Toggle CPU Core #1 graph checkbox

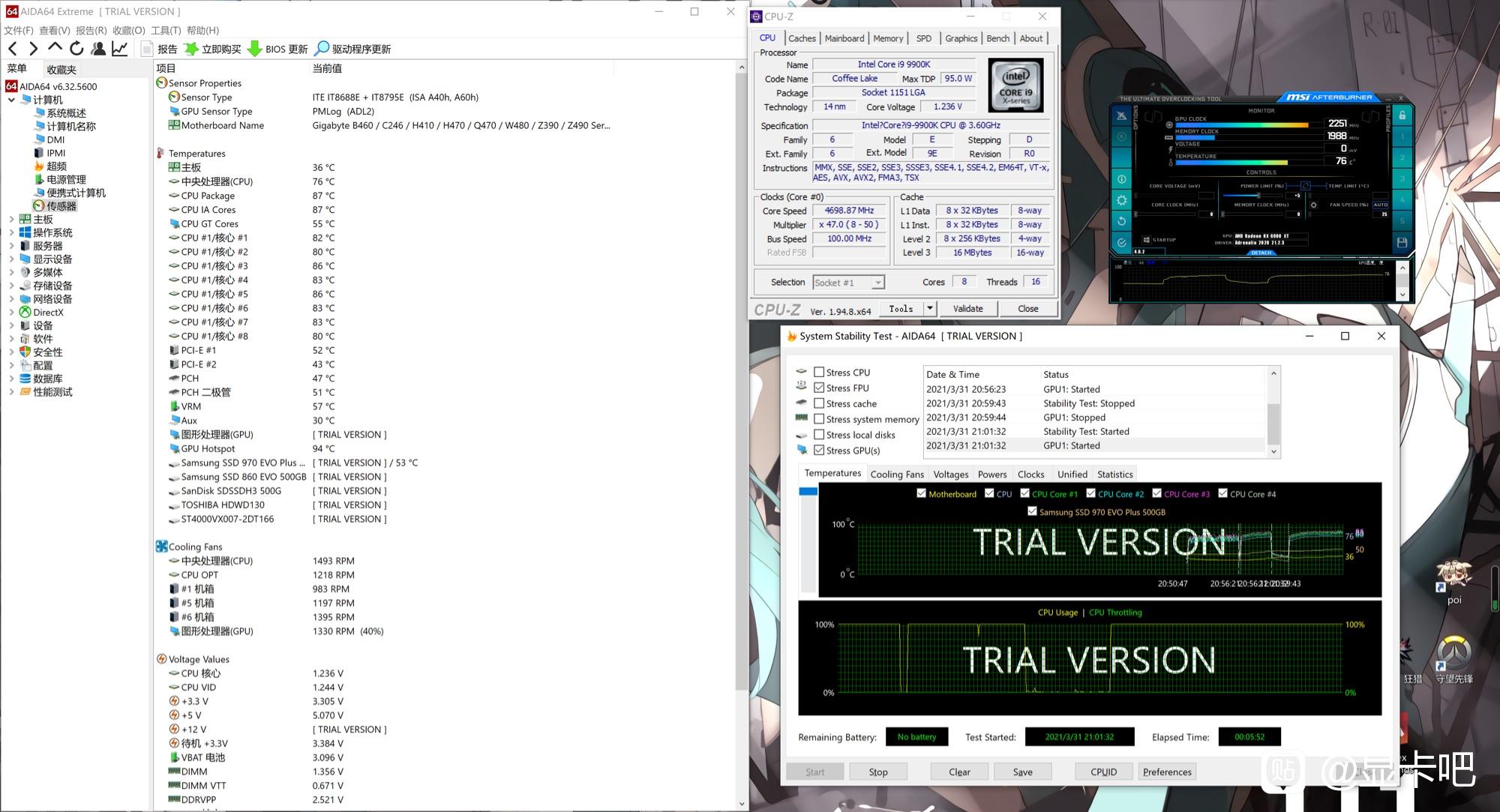pyautogui.click(x=1024, y=493)
